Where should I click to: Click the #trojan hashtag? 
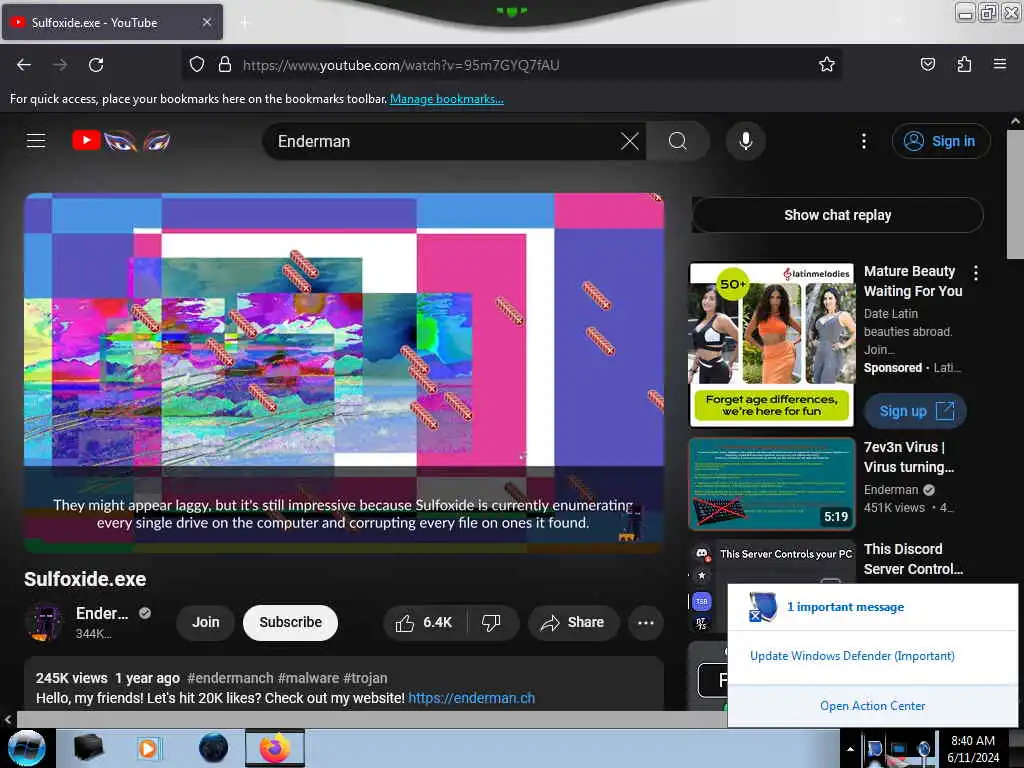pyautogui.click(x=365, y=678)
